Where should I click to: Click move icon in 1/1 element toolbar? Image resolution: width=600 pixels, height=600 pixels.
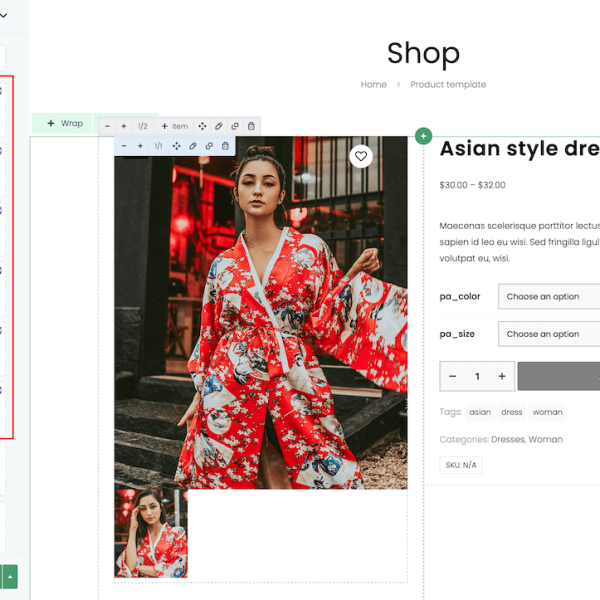176,146
